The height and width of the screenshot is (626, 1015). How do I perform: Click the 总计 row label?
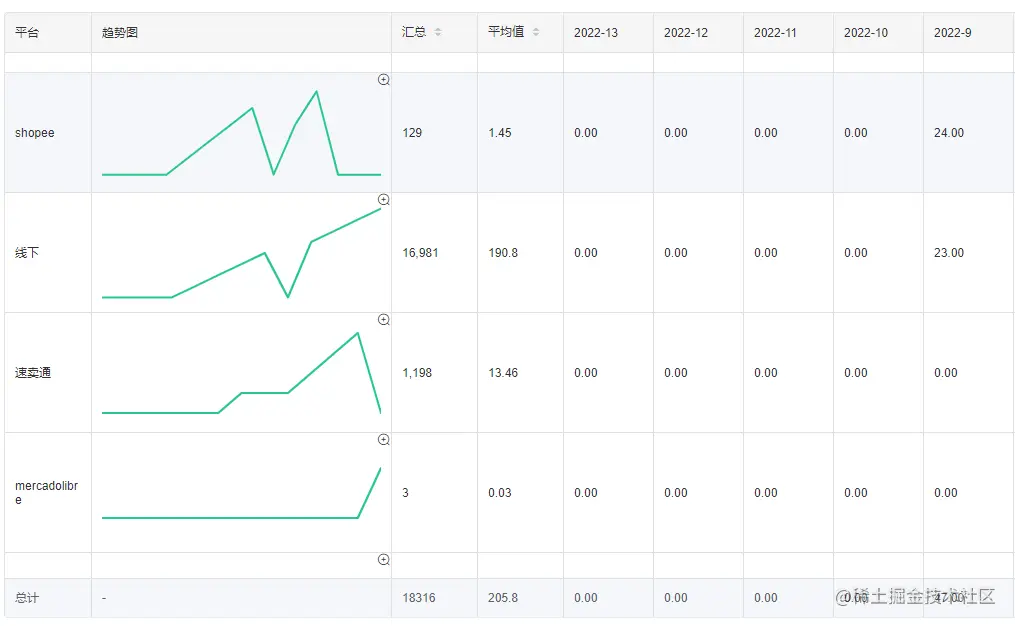tap(27, 598)
